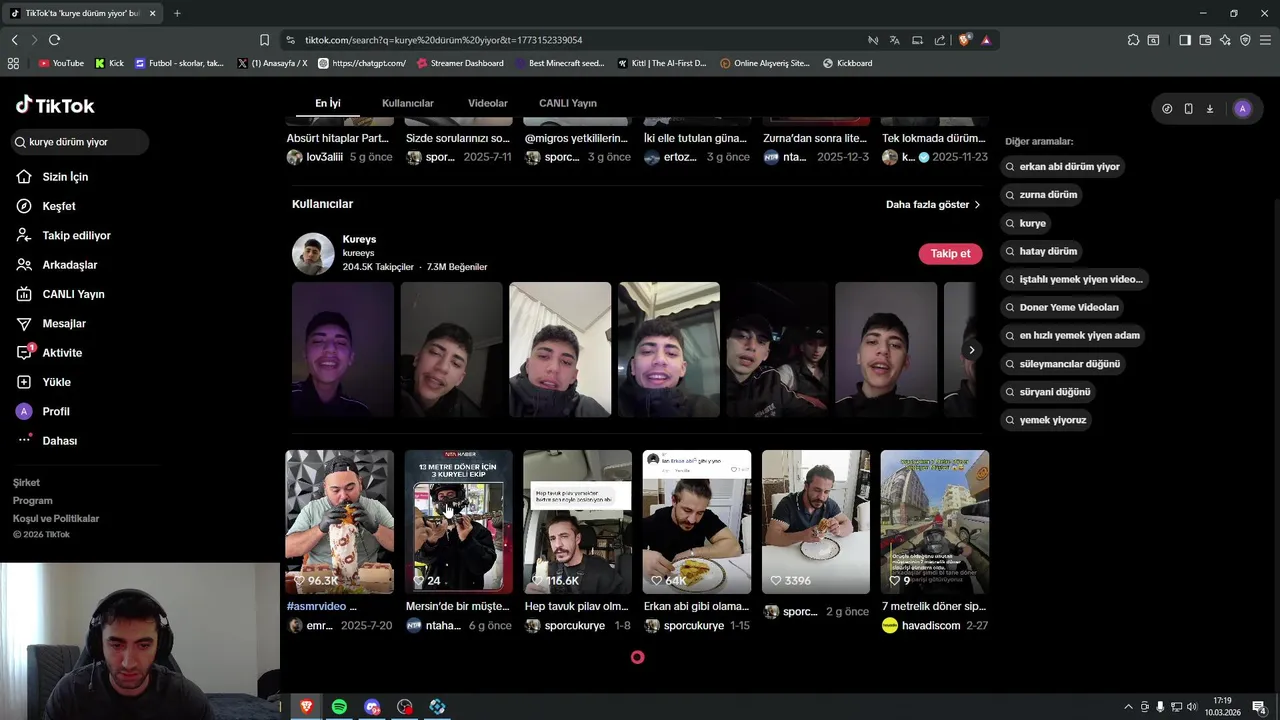The height and width of the screenshot is (720, 1280).
Task: Open the Kureys user profile name
Action: click(359, 240)
